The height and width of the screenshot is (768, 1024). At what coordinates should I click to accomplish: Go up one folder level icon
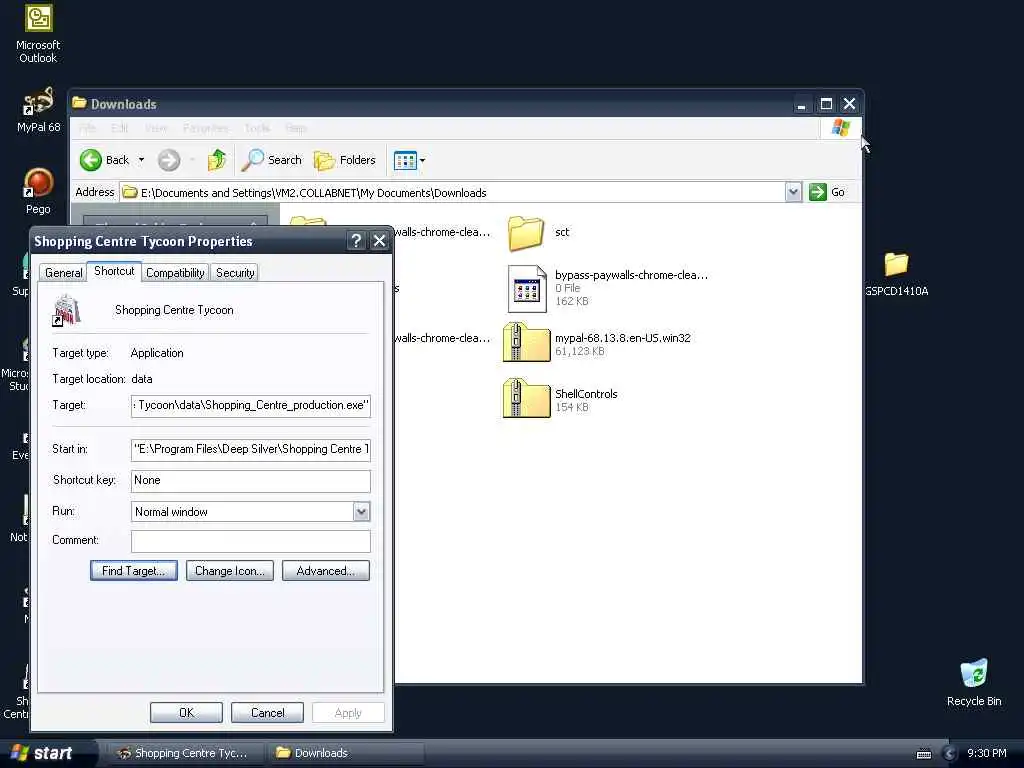(217, 160)
